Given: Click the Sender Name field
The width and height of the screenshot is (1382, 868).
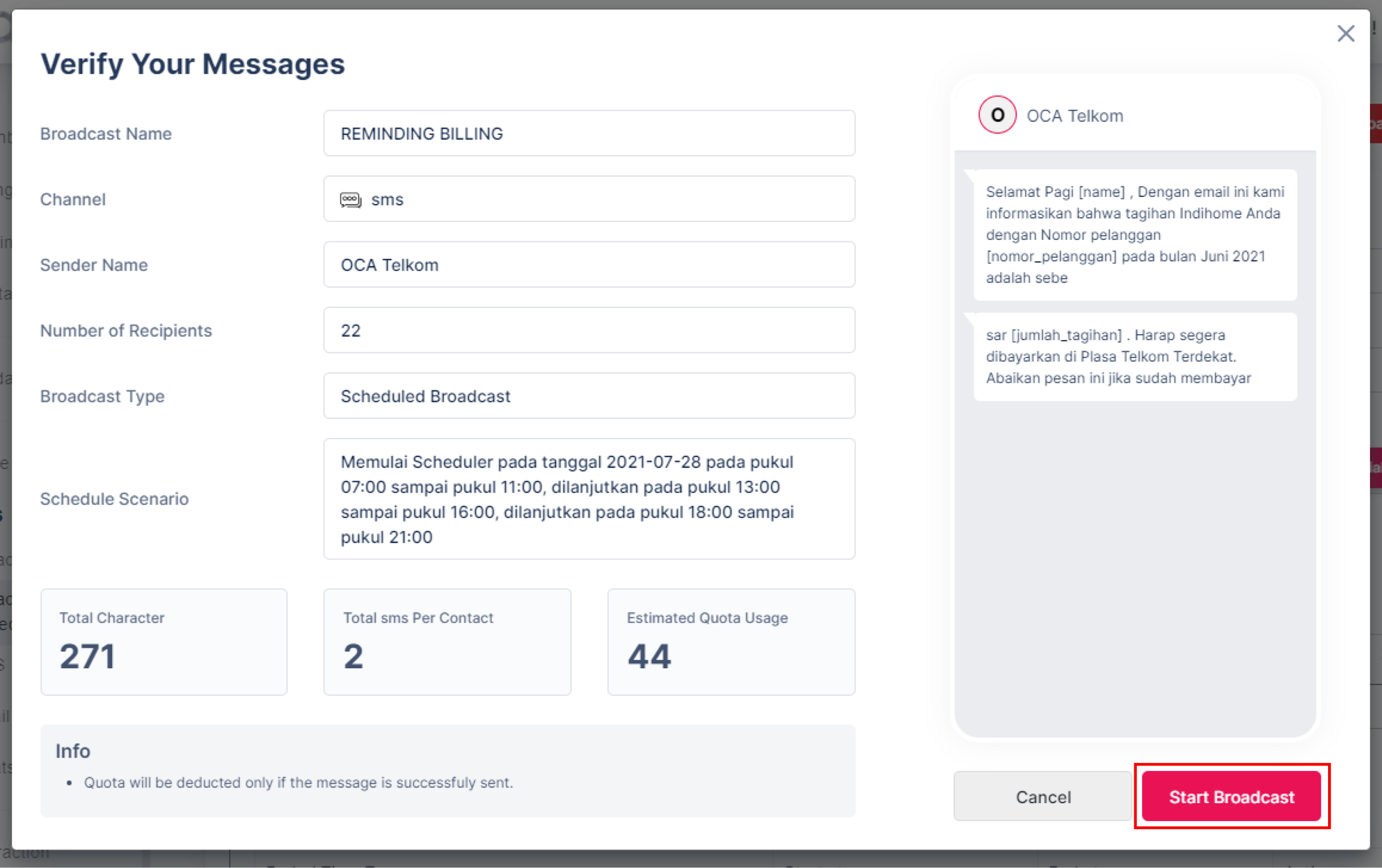Looking at the screenshot, I should [x=589, y=265].
